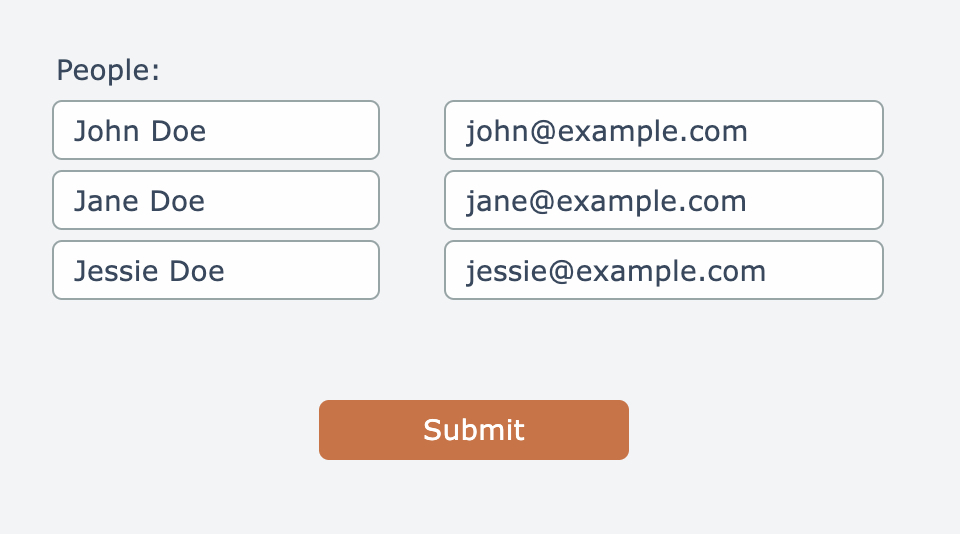Place cursor in first person's name box
This screenshot has width=960, height=534.
coord(216,130)
